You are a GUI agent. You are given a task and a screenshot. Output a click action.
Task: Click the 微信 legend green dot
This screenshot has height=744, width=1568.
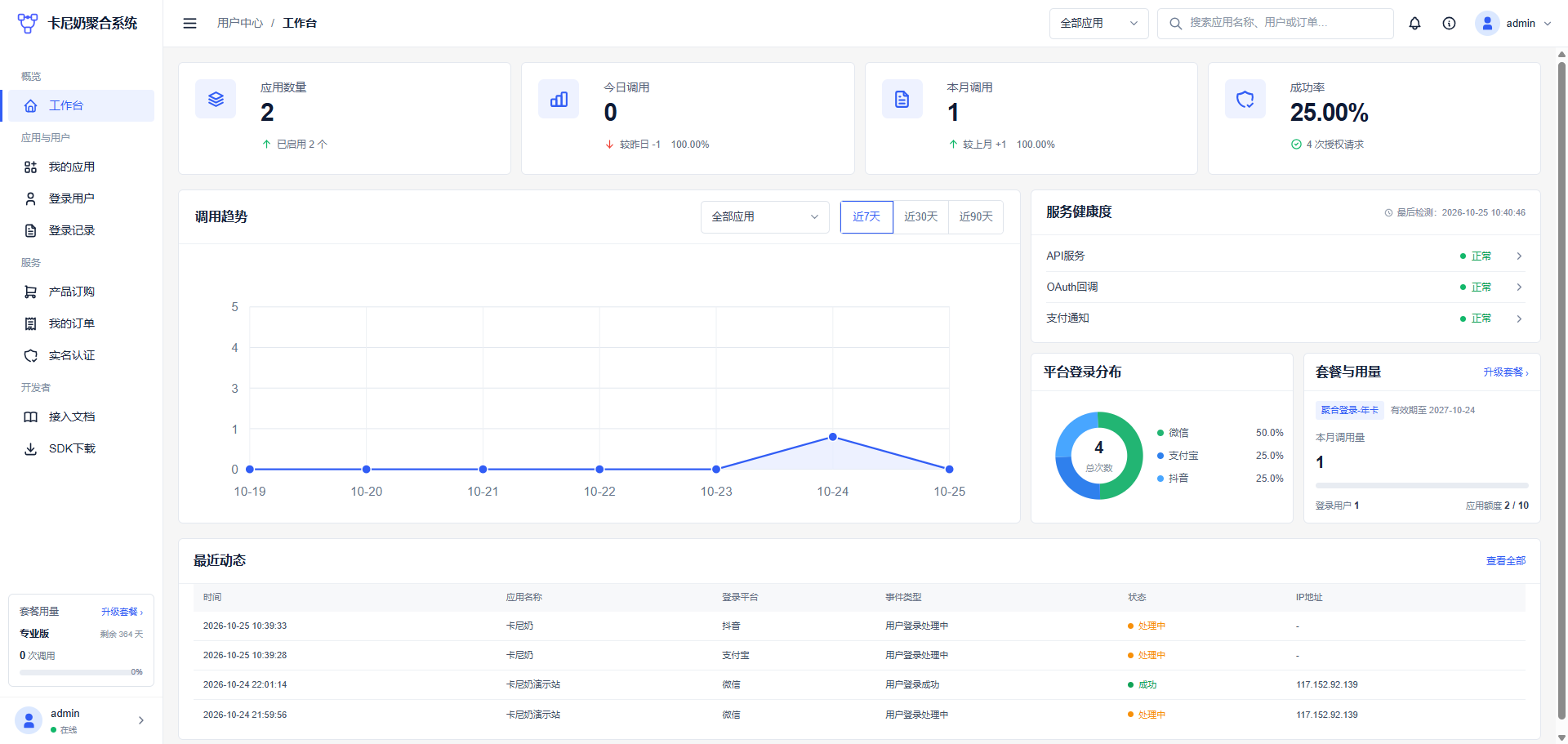1160,433
